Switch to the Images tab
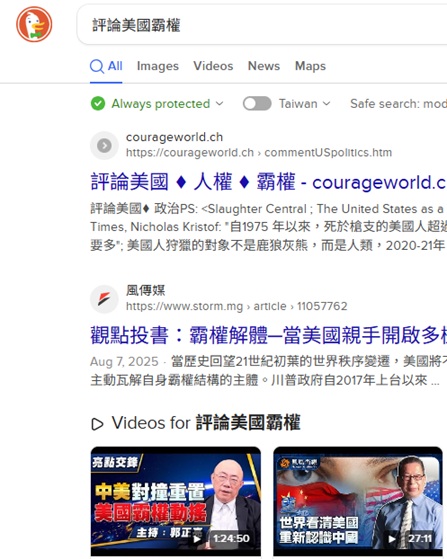The width and height of the screenshot is (447, 559). [158, 66]
